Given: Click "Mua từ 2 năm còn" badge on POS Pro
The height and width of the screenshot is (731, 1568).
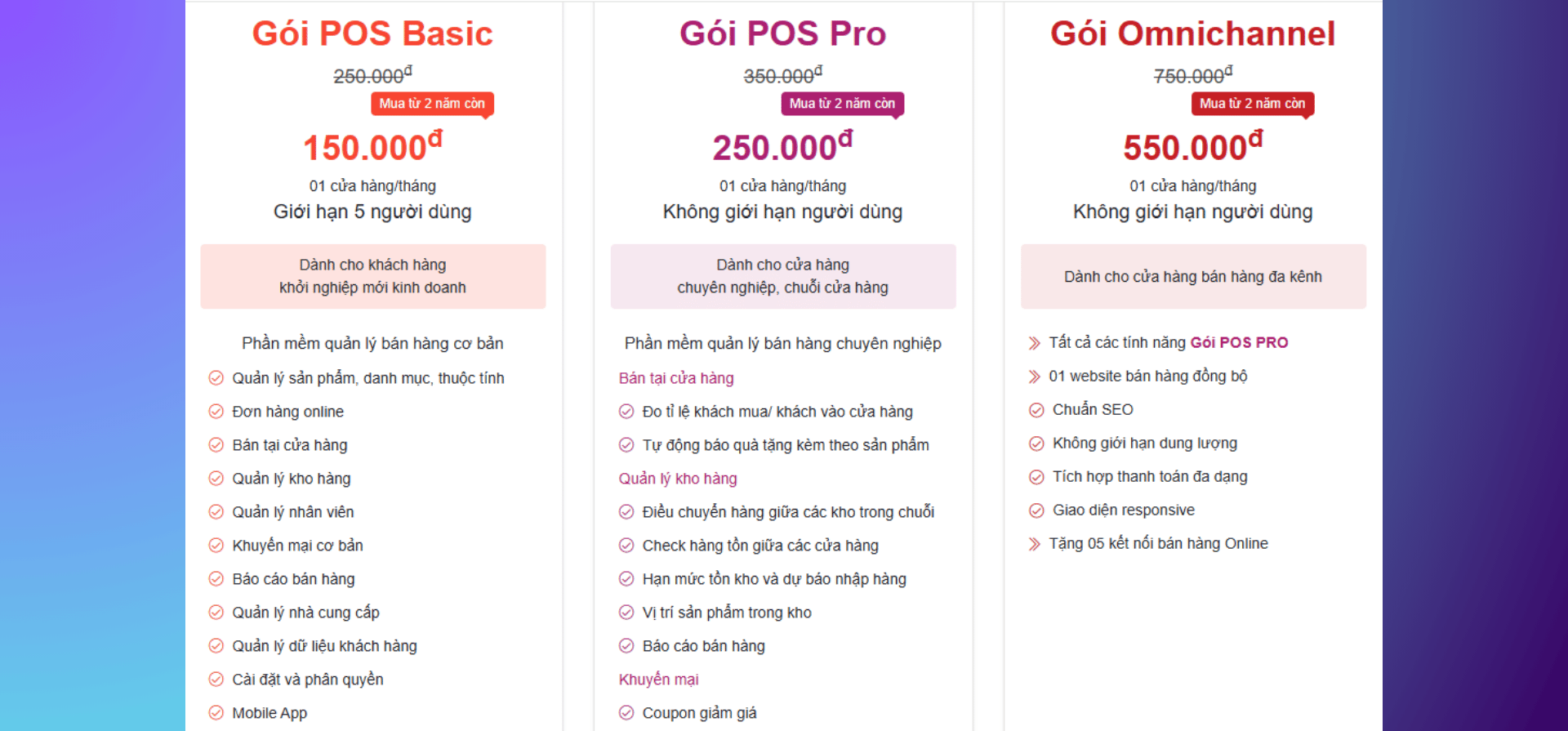Looking at the screenshot, I should point(842,104).
